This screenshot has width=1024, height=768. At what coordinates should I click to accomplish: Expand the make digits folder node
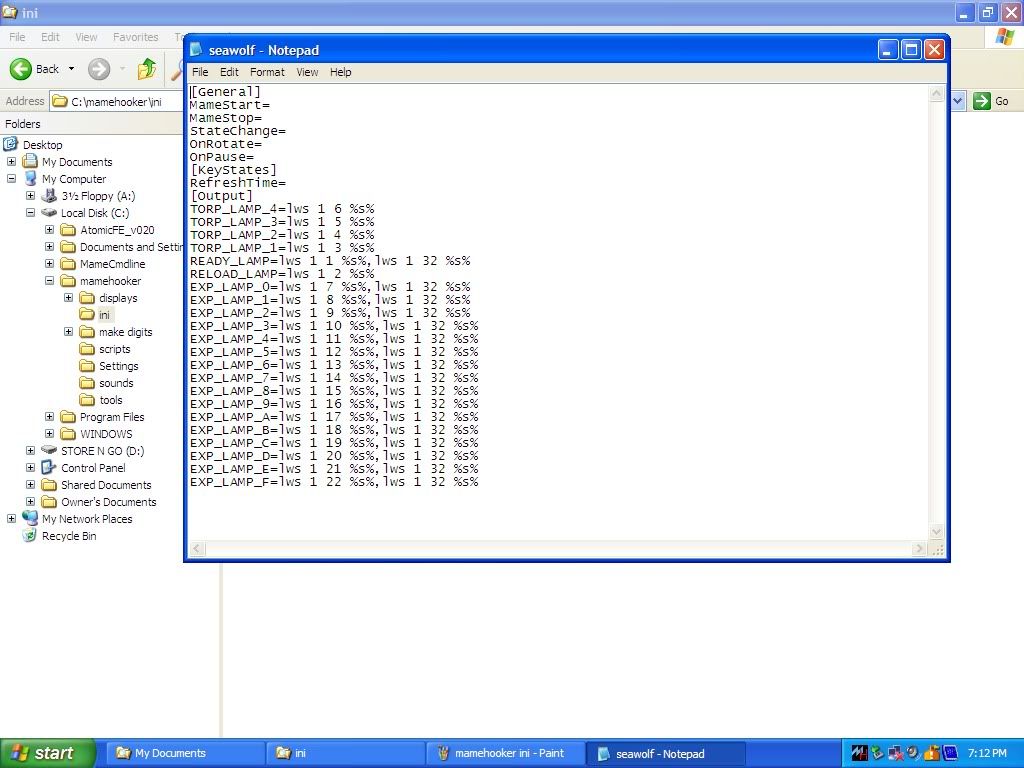click(69, 331)
